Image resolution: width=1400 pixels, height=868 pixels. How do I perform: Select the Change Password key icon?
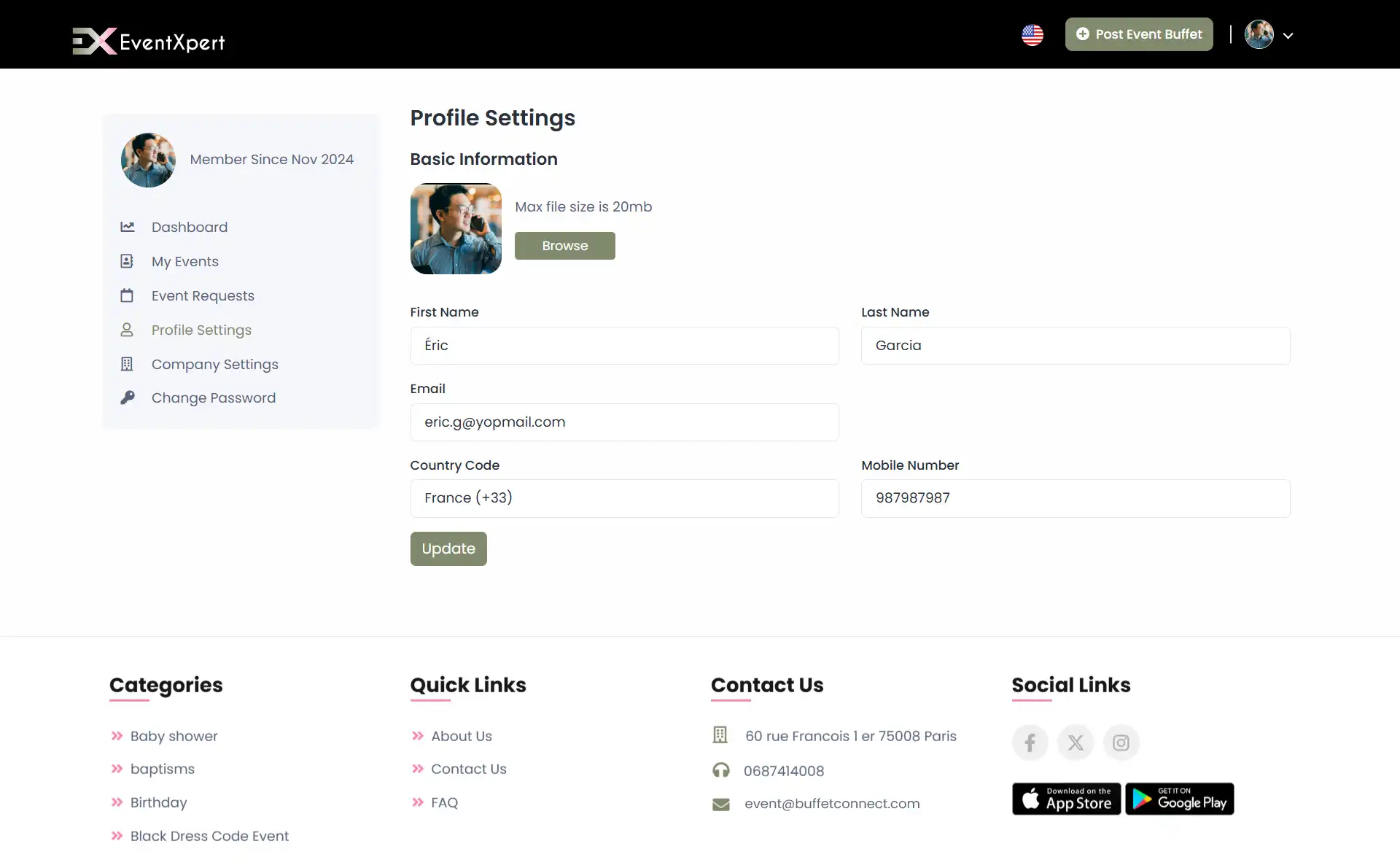tap(128, 398)
